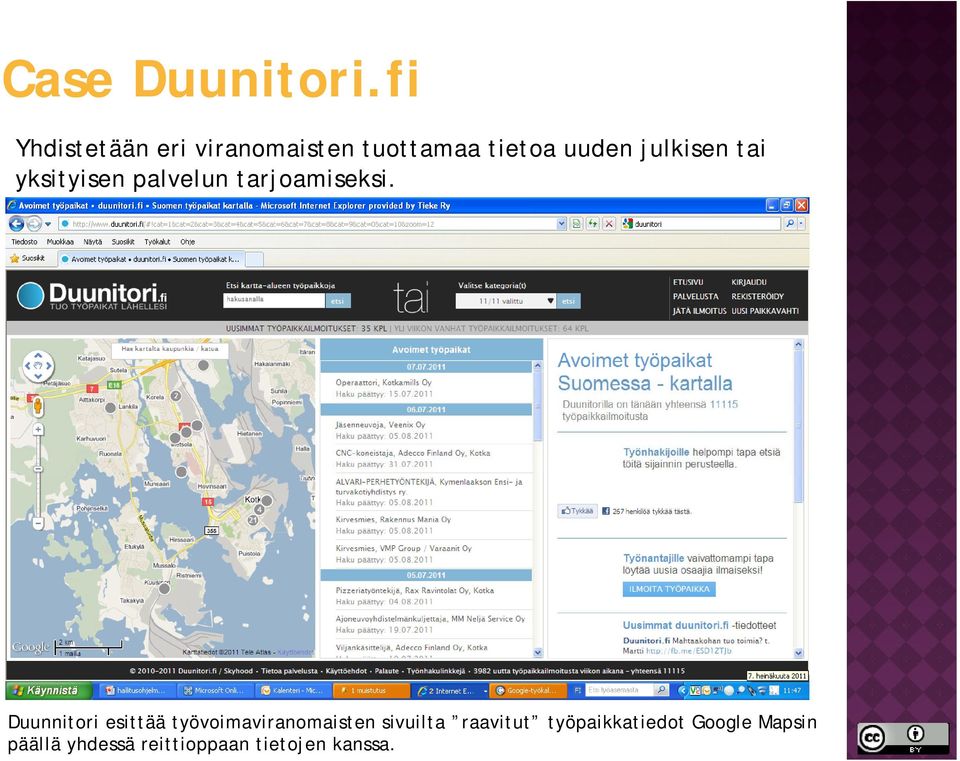
Task: Click the map zoom in plus button
Action: click(38, 430)
